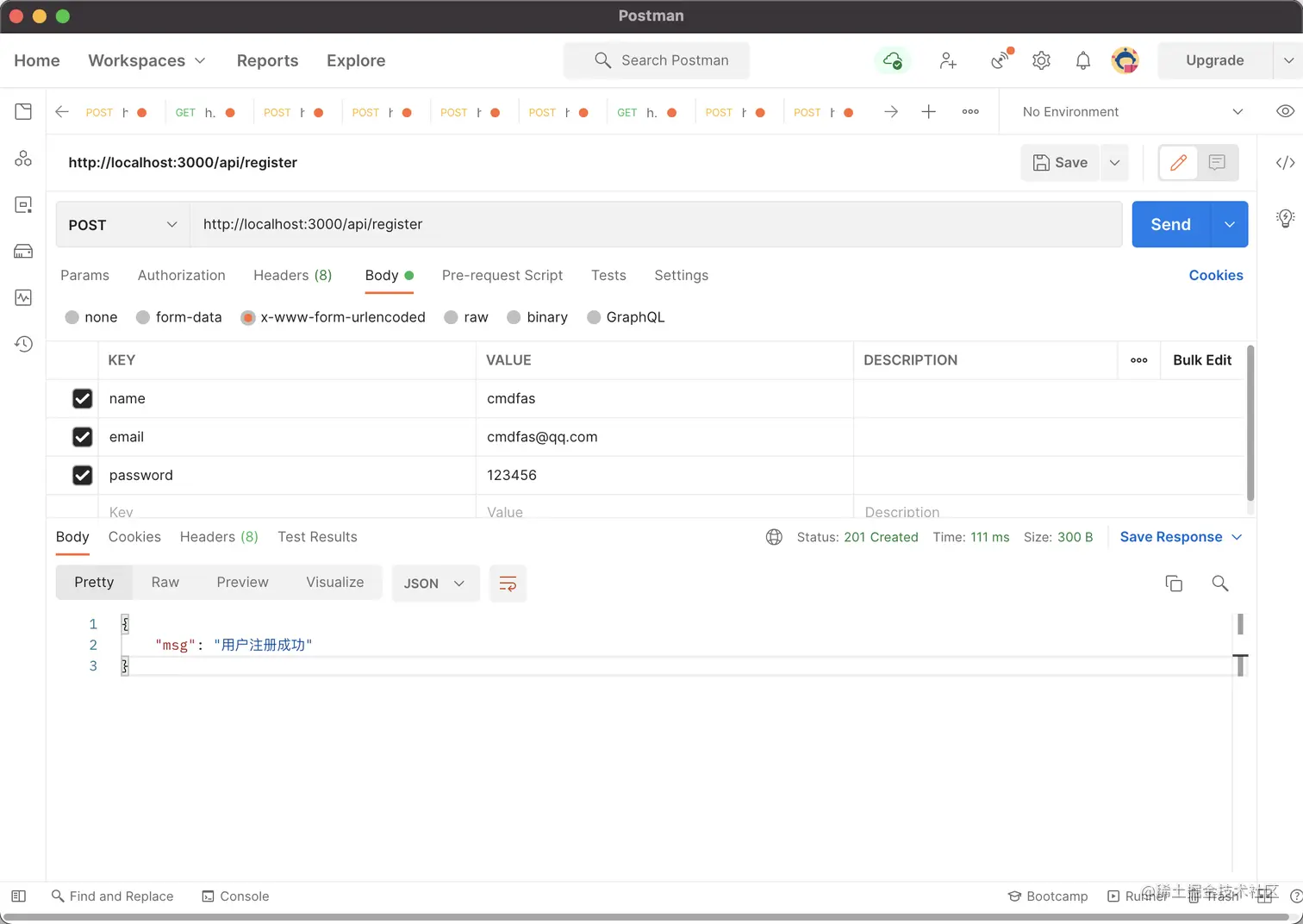Switch to the Pre-request Script tab
This screenshot has width=1303, height=924.
pos(502,275)
